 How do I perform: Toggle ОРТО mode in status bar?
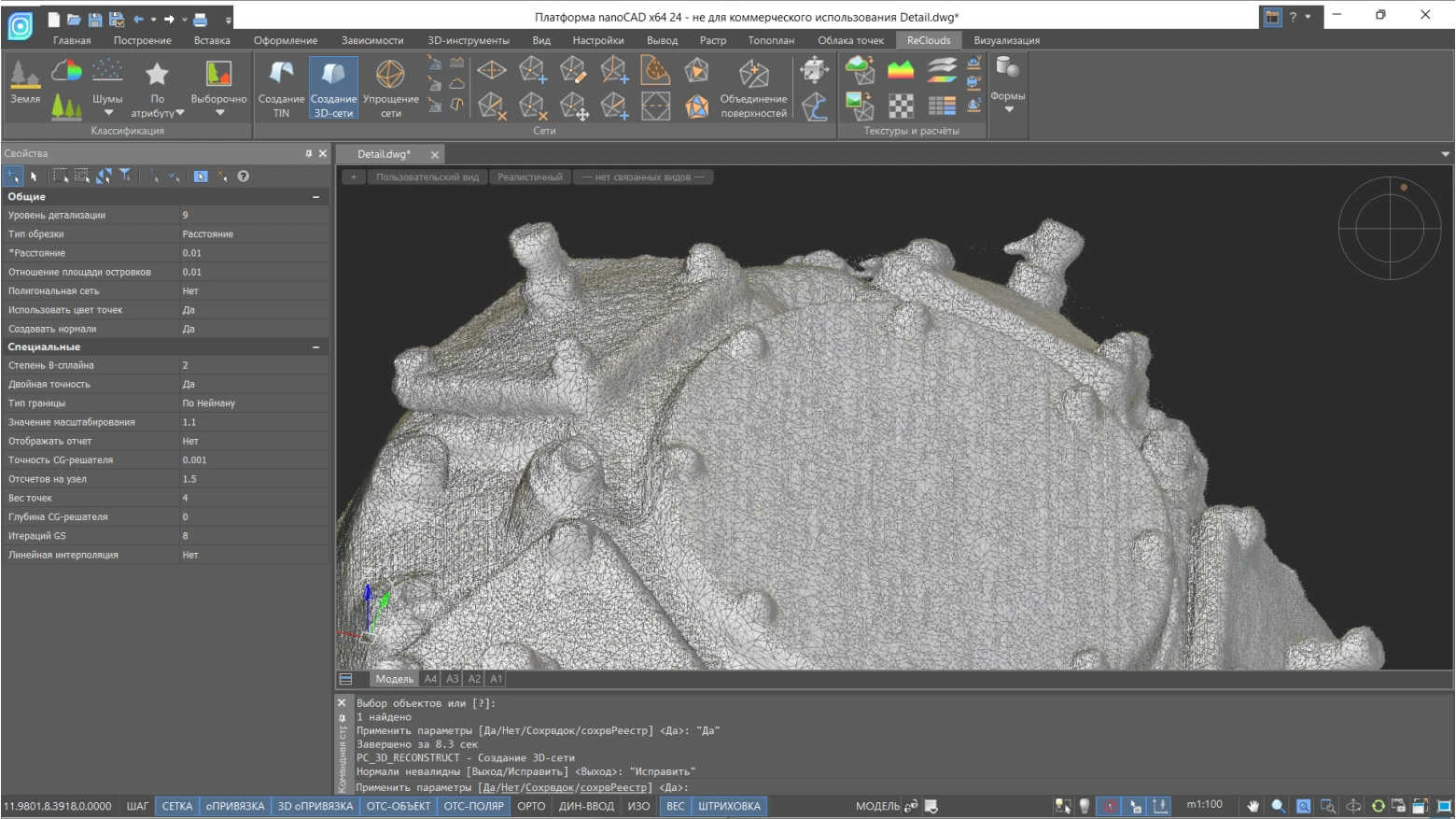(x=531, y=806)
